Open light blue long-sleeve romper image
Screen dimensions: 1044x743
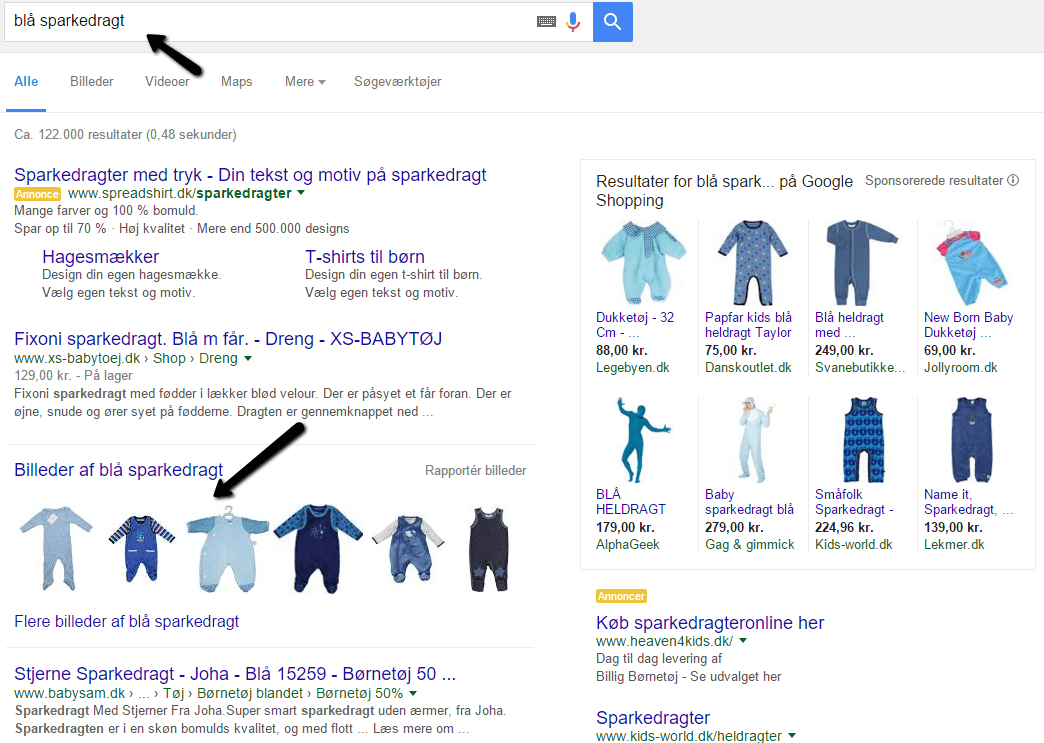pos(56,549)
